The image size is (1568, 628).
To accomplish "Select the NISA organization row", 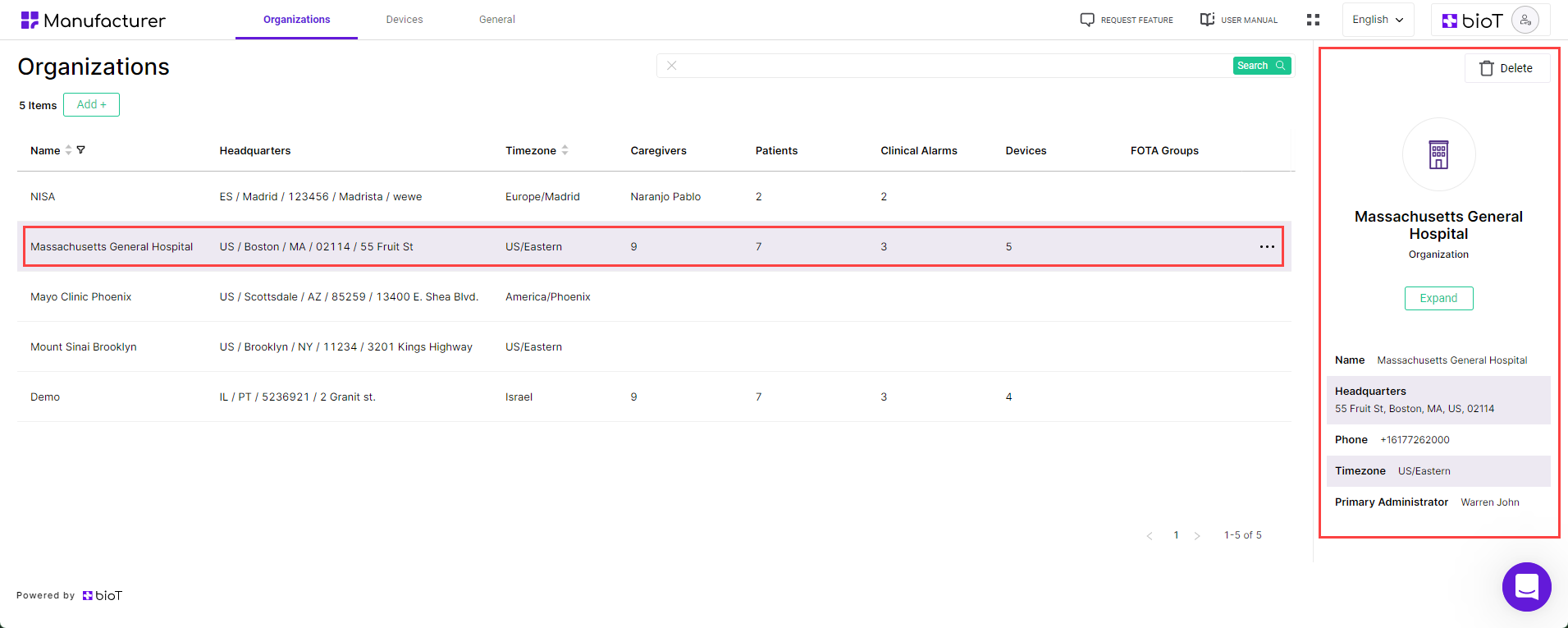I will click(x=654, y=196).
